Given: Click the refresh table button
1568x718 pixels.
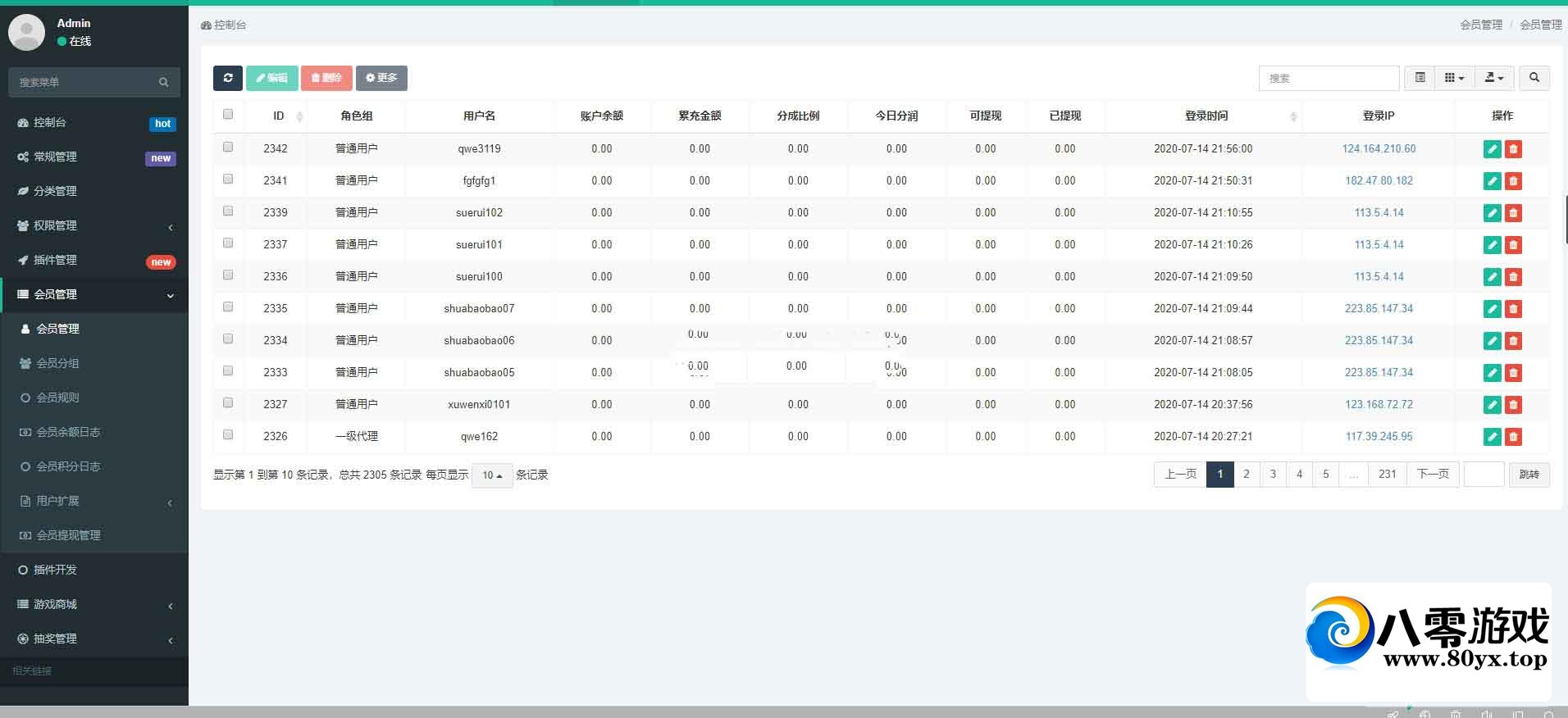Looking at the screenshot, I should [228, 78].
